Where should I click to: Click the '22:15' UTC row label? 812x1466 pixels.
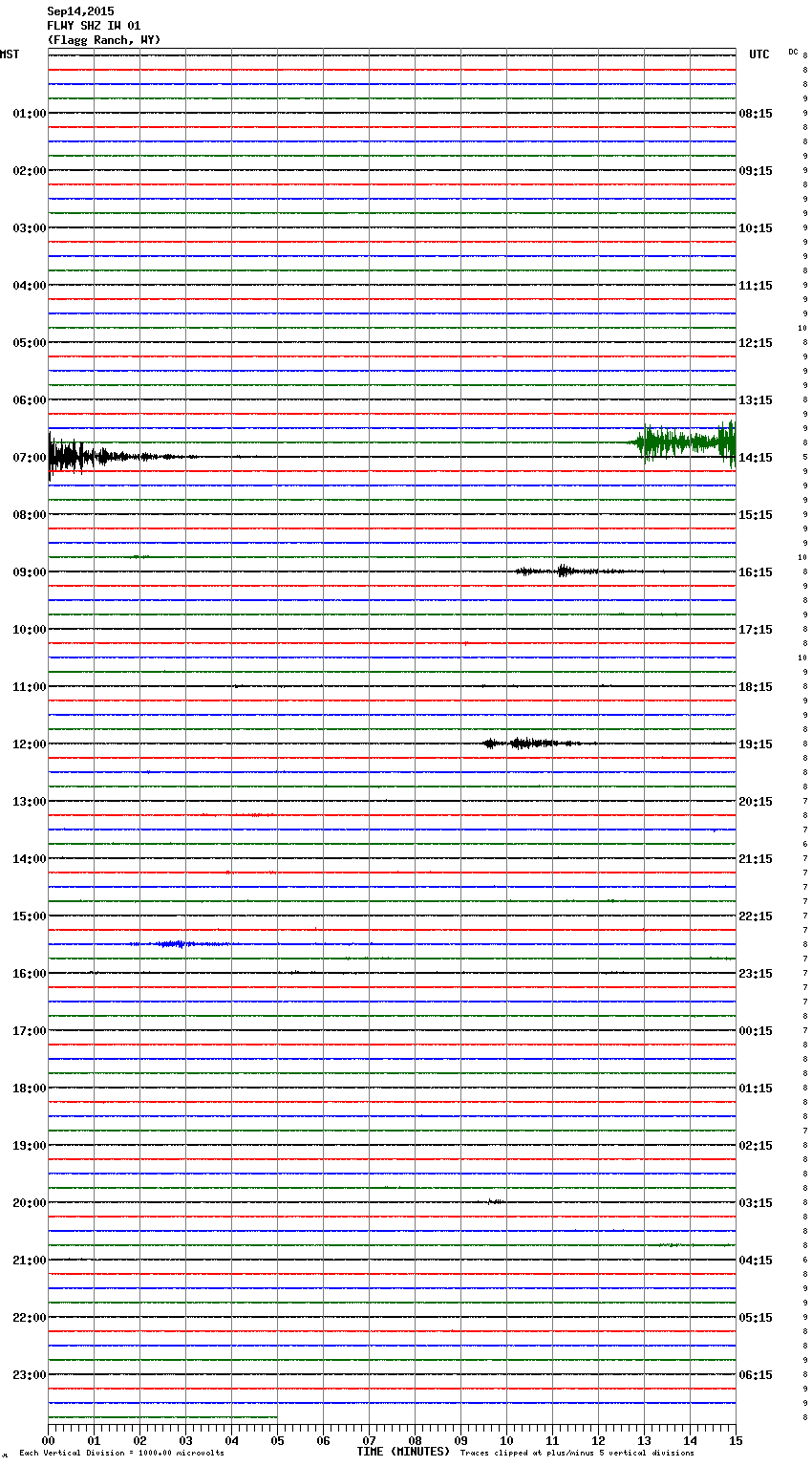tap(756, 916)
